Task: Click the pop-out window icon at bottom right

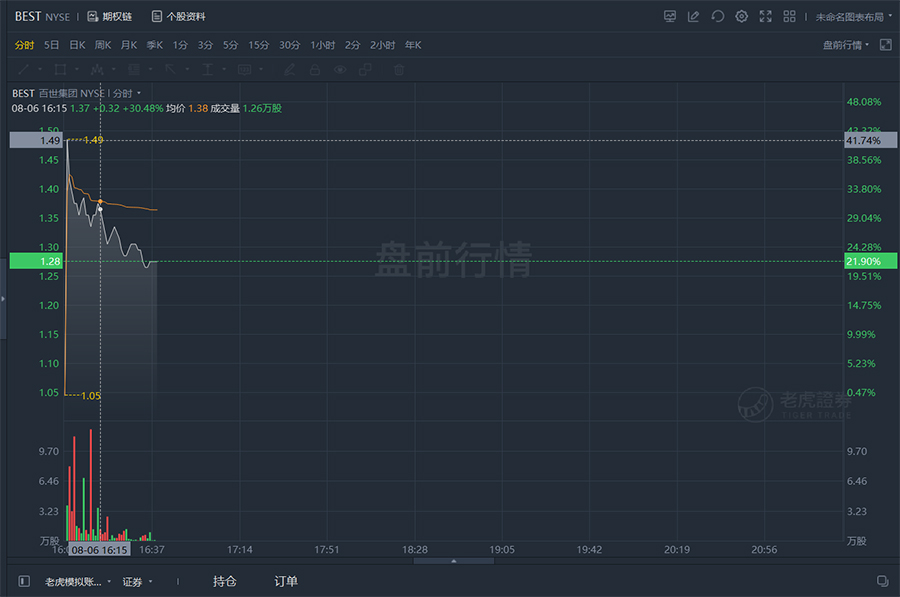Action: pyautogui.click(x=882, y=581)
